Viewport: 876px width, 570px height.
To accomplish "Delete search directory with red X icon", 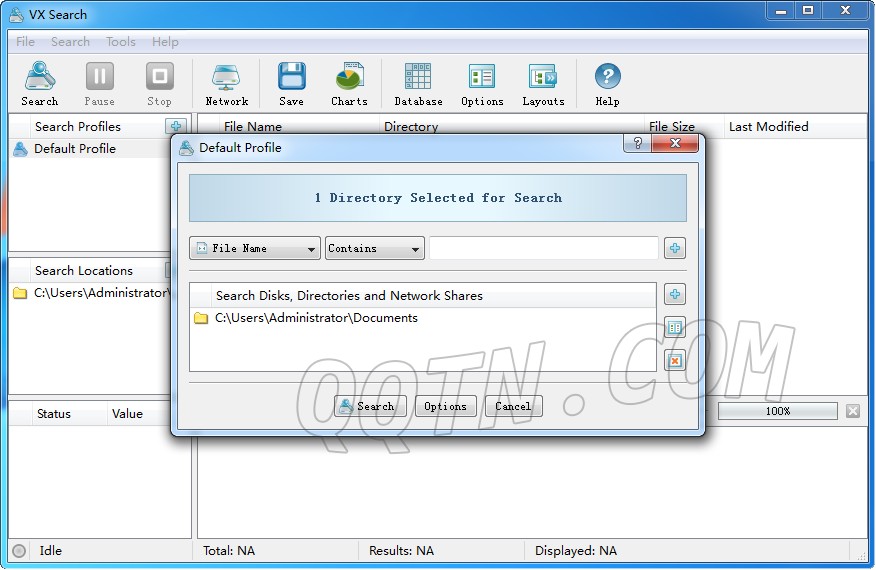I will pos(675,360).
